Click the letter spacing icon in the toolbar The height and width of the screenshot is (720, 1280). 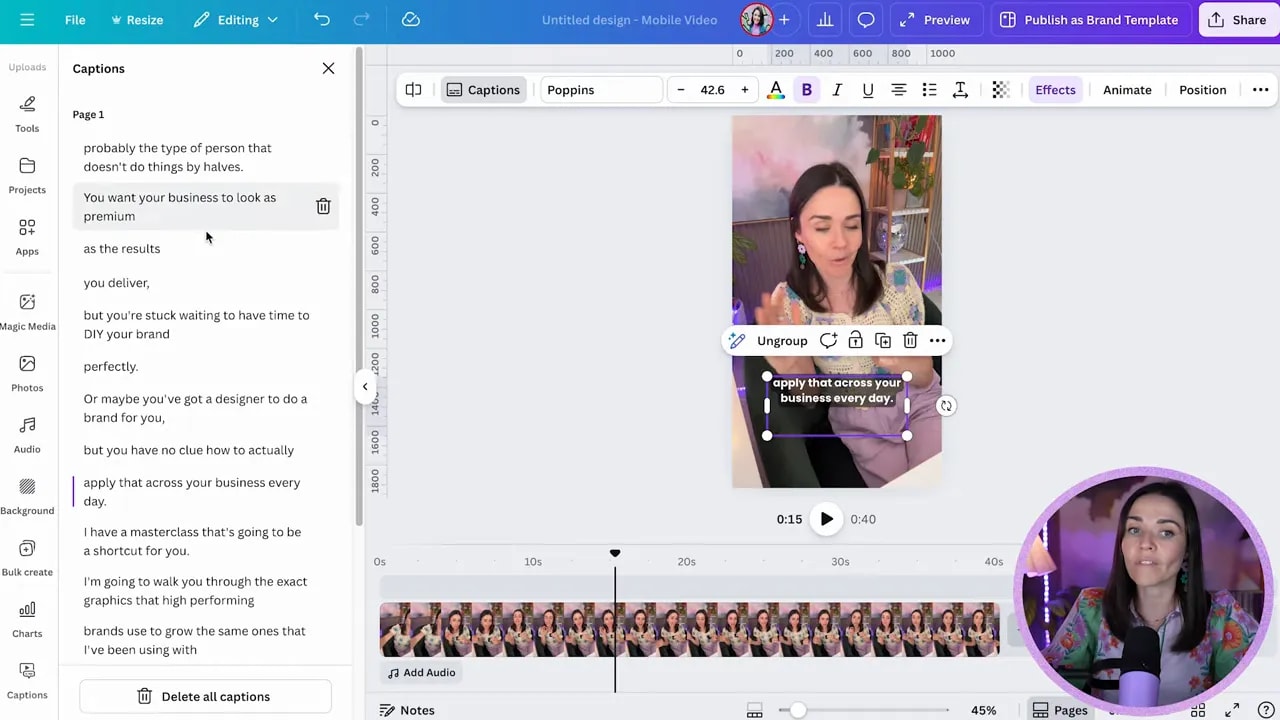960,90
